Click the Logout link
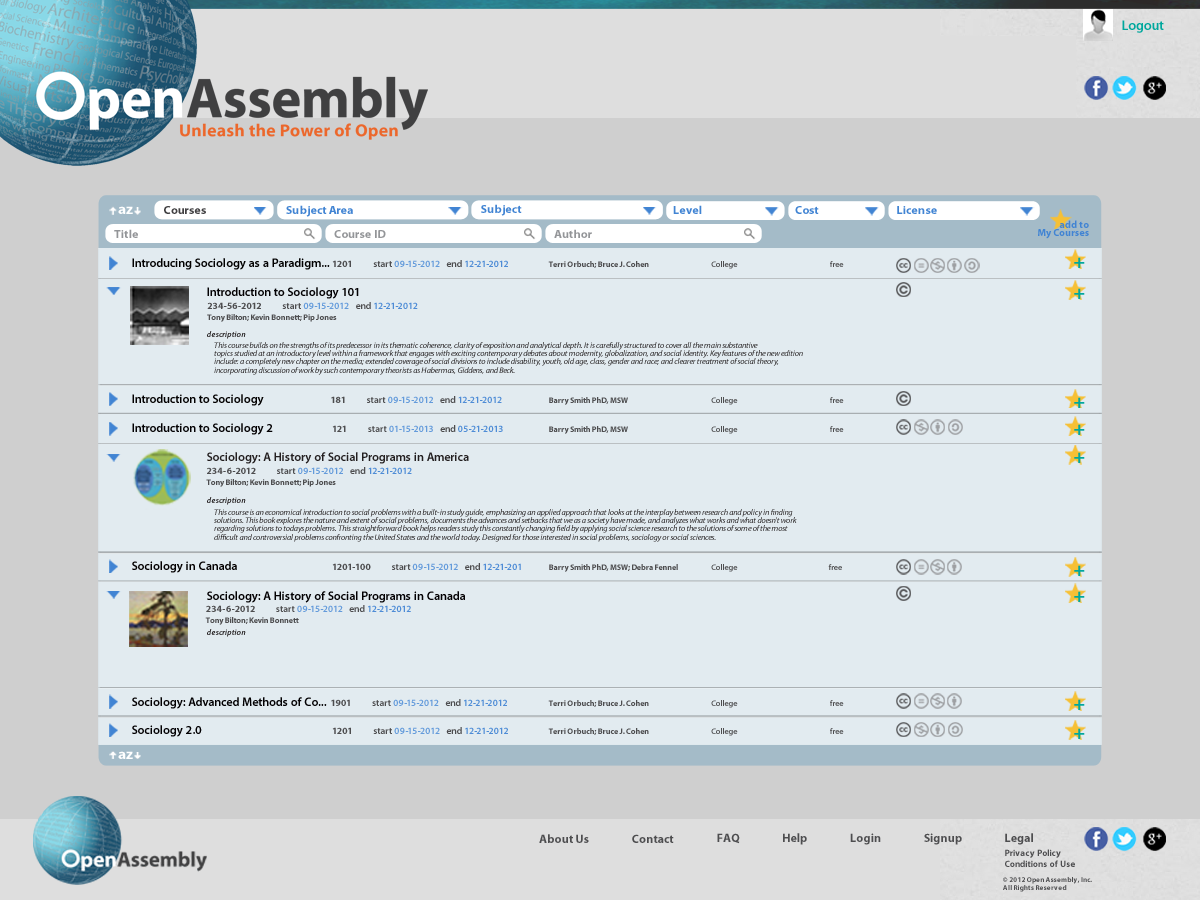The image size is (1200, 900). (1142, 25)
